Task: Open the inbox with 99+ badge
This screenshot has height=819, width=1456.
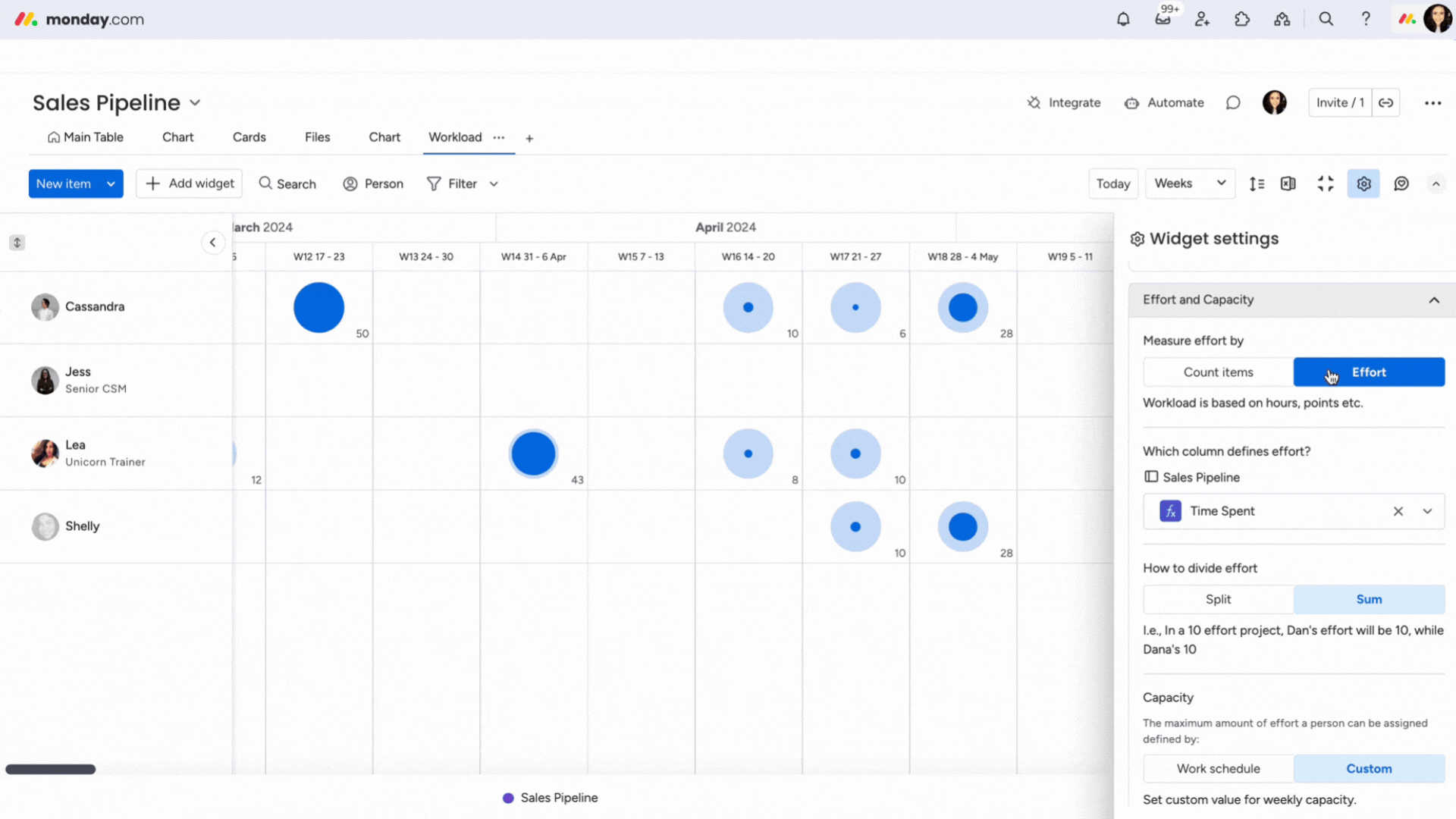Action: (1163, 19)
